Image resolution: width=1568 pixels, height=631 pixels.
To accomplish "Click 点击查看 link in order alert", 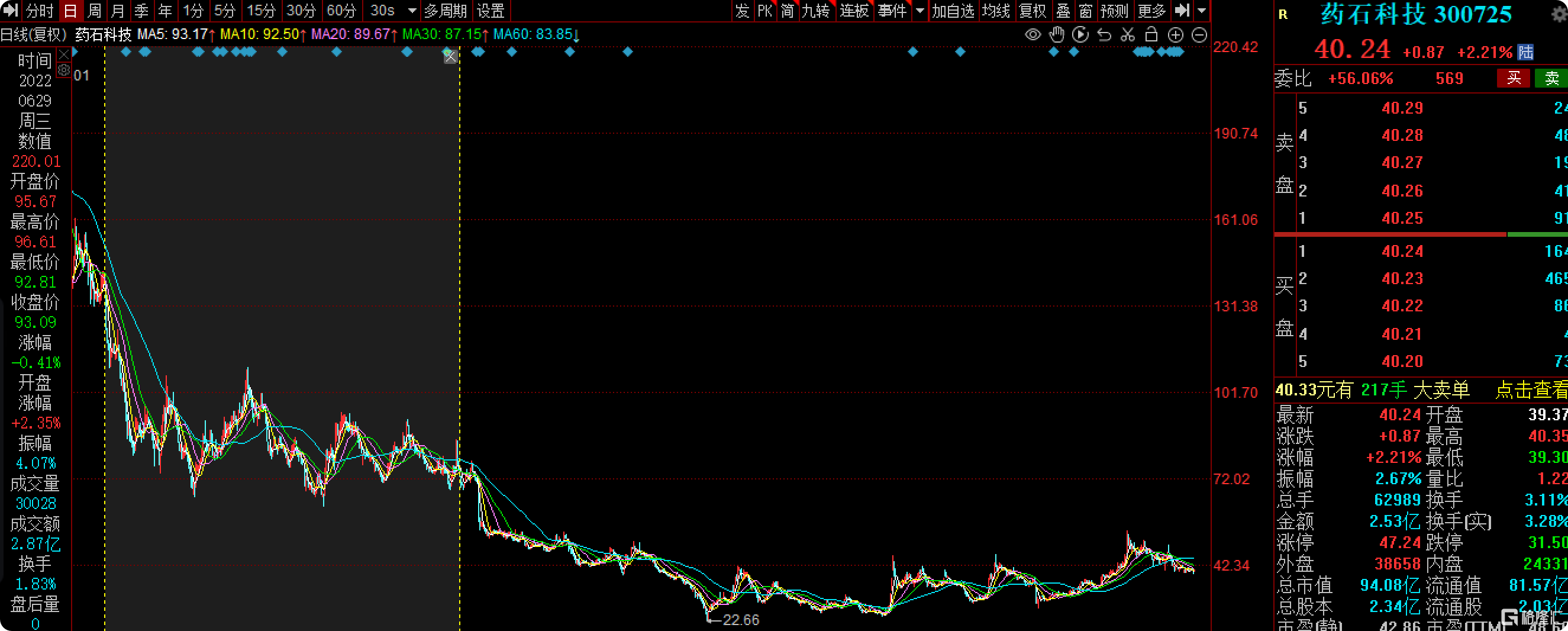I will (x=1530, y=390).
